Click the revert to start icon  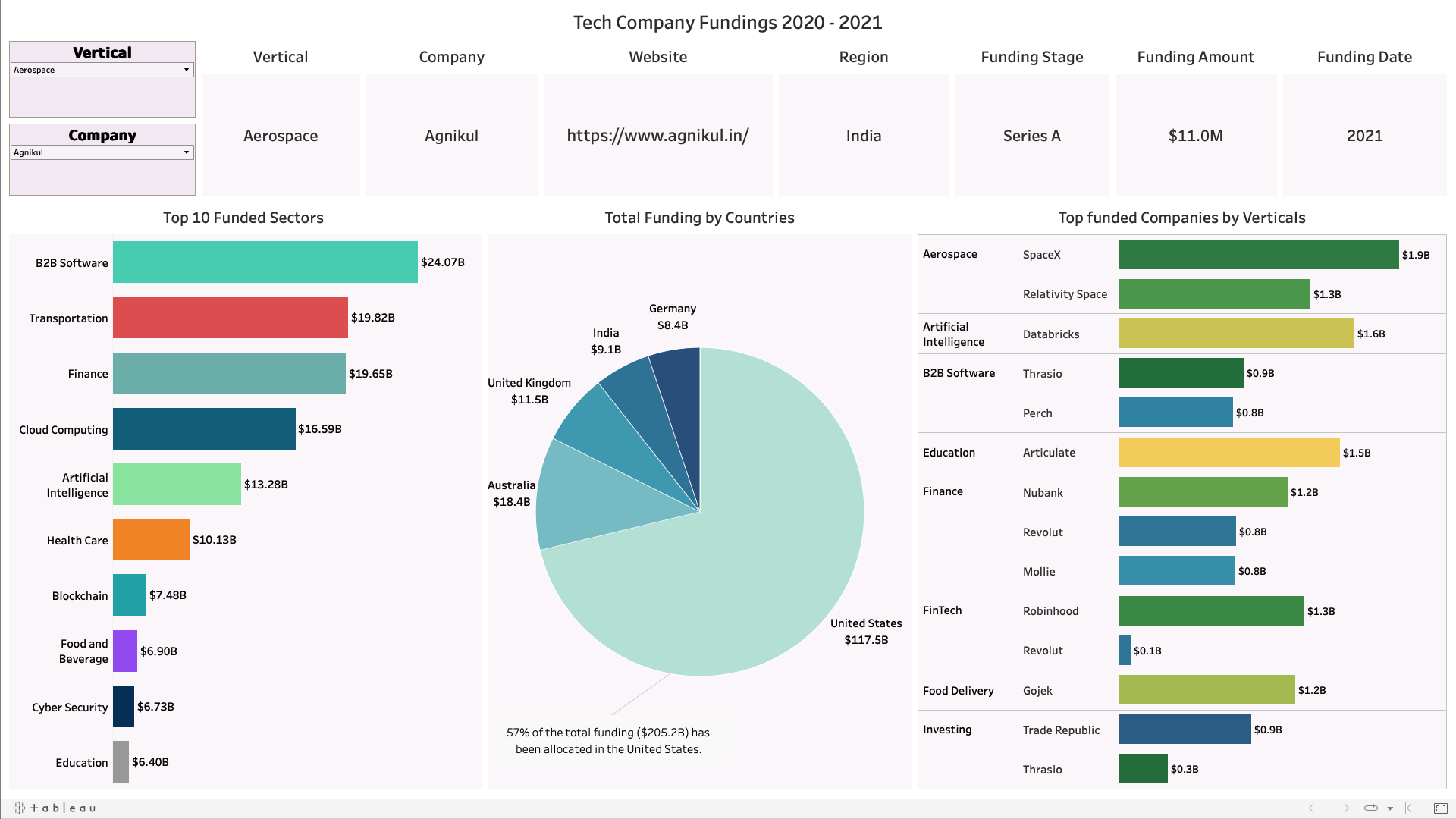click(x=1410, y=808)
